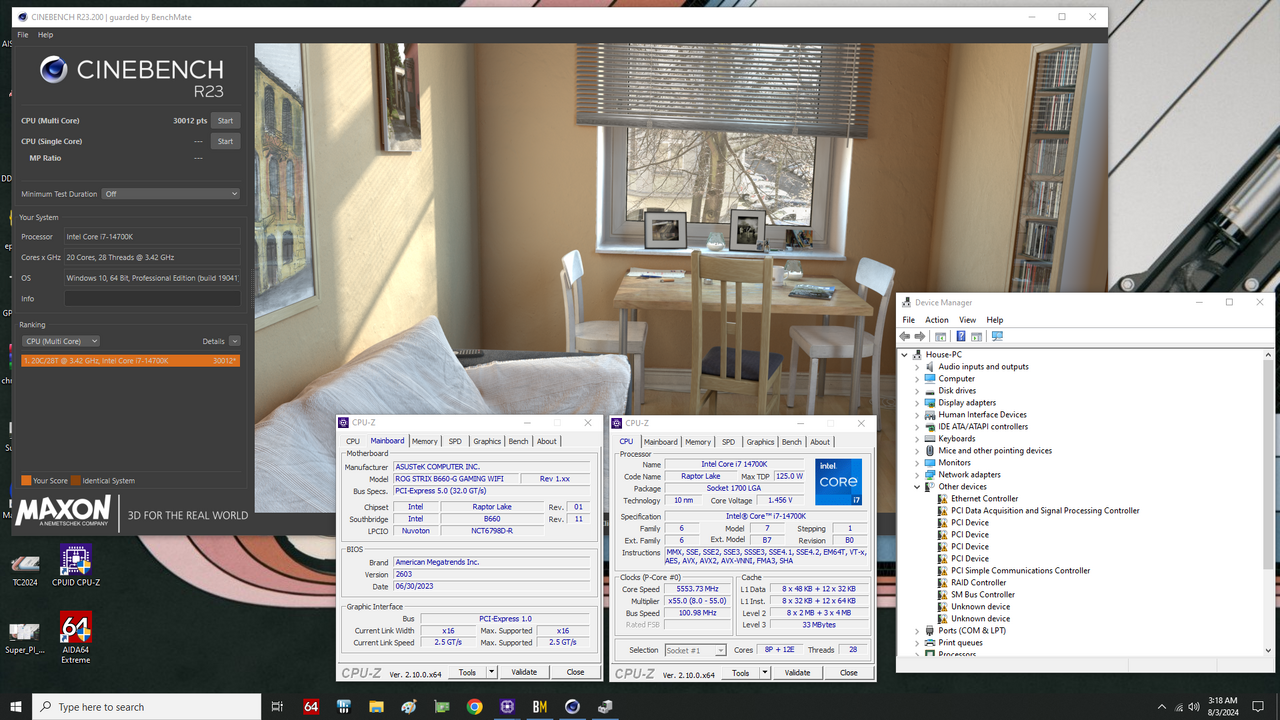Open Google Chrome from the taskbar
The image size is (1280, 720).
click(x=475, y=706)
